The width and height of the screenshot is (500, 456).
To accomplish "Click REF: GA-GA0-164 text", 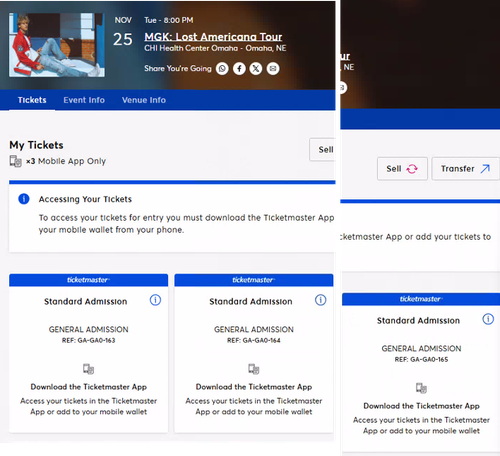I will click(x=254, y=340).
